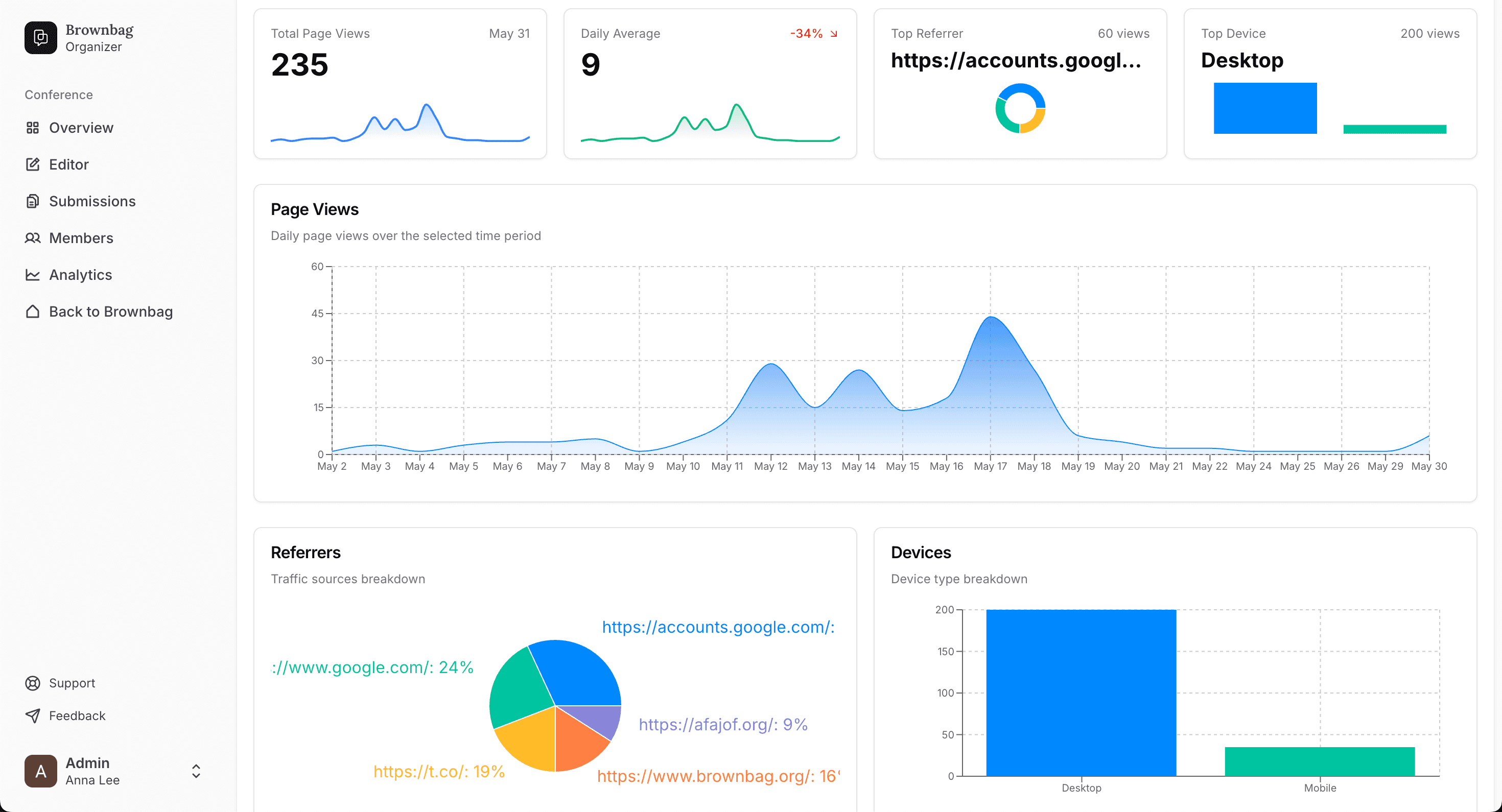
Task: Select Back to Brownbag in the sidebar
Action: click(x=110, y=312)
